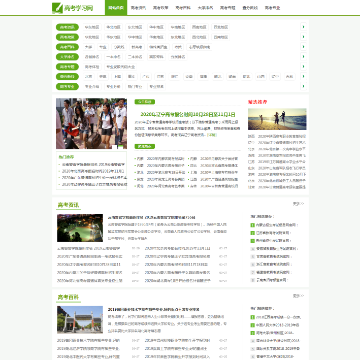Open the school gate article thumbnail

(x=80, y=320)
